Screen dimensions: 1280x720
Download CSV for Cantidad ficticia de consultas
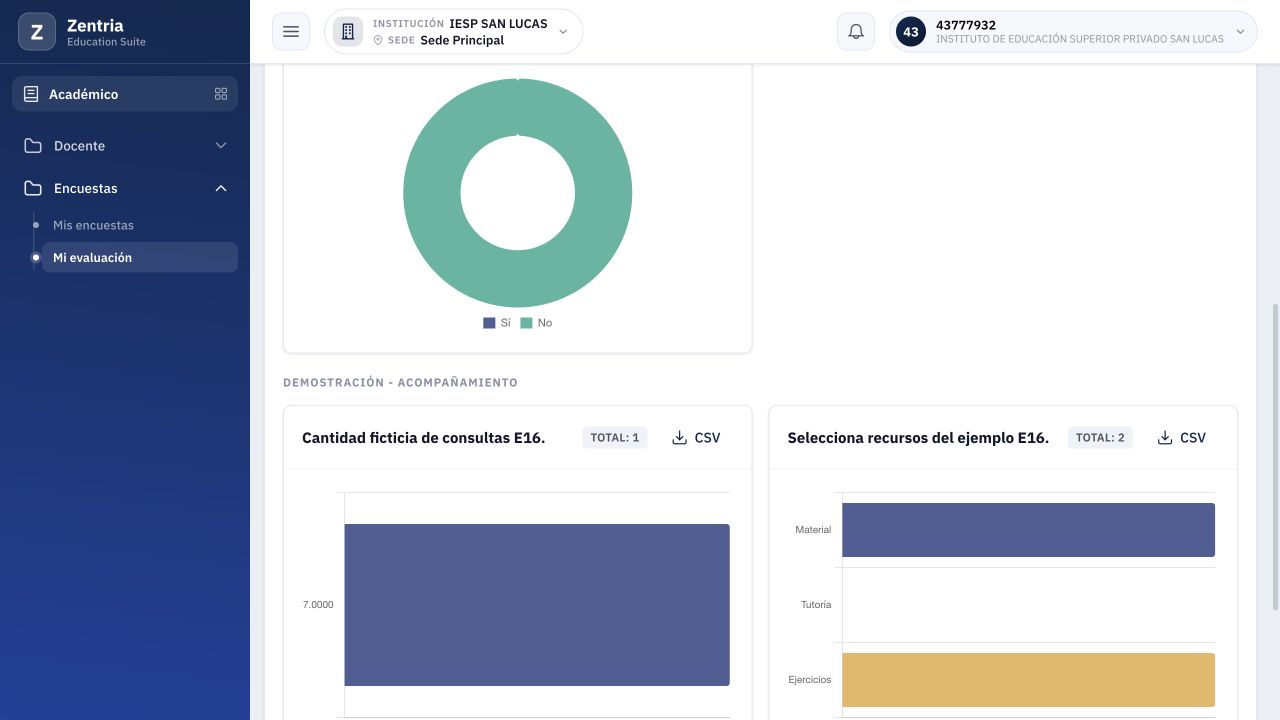pyautogui.click(x=696, y=438)
